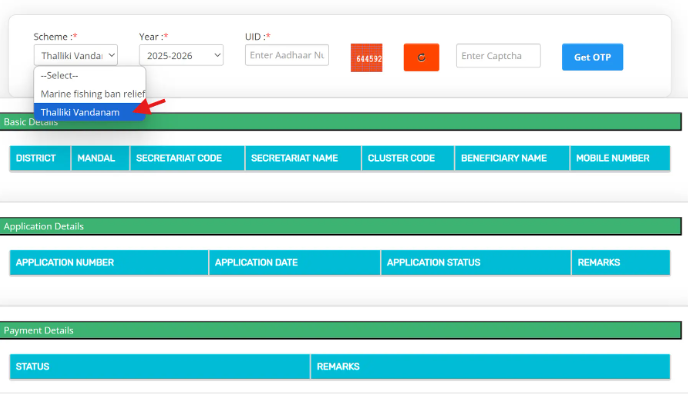This screenshot has height=394, width=688.
Task: Click the Application Details section bar
Action: coord(340,226)
